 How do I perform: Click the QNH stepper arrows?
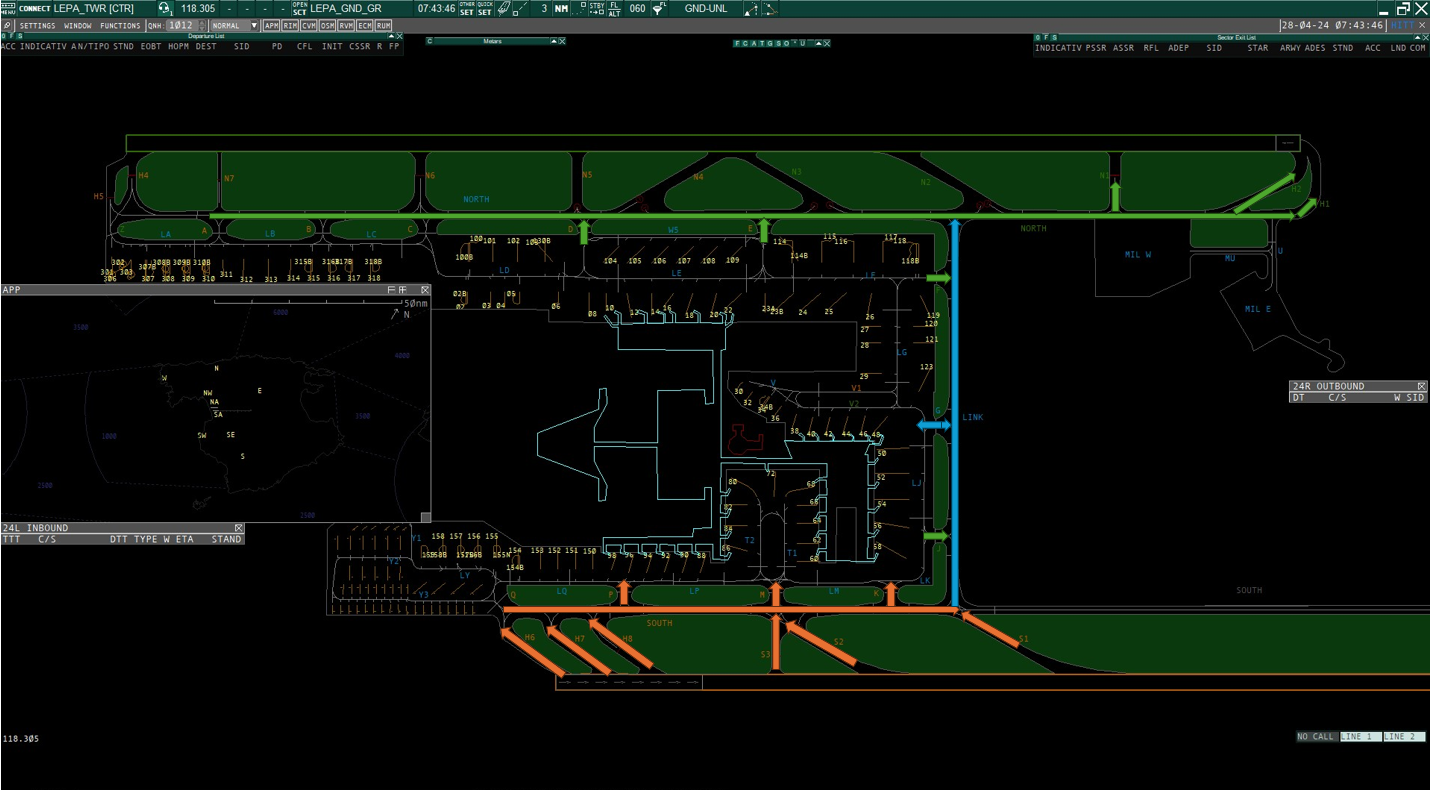202,25
